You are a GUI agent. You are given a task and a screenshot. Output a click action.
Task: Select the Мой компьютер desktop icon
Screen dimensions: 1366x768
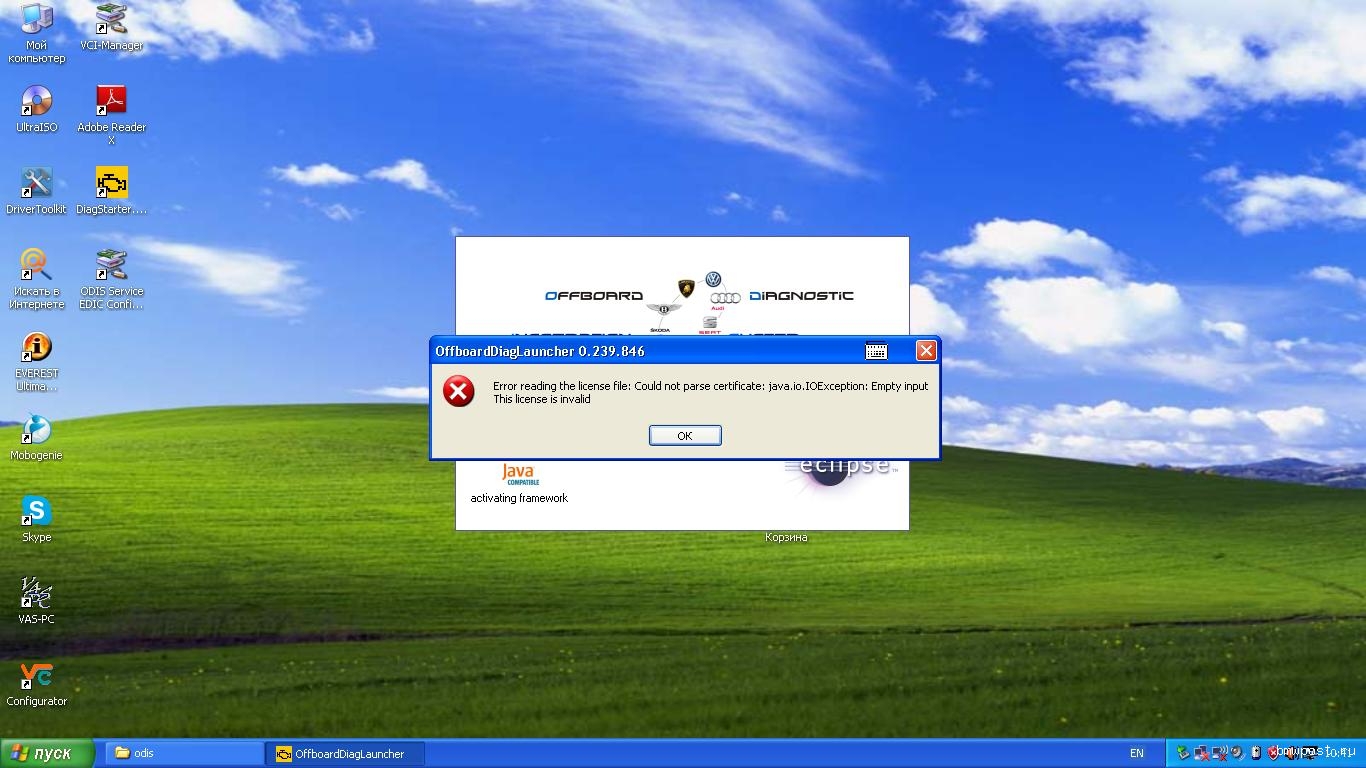click(x=36, y=20)
